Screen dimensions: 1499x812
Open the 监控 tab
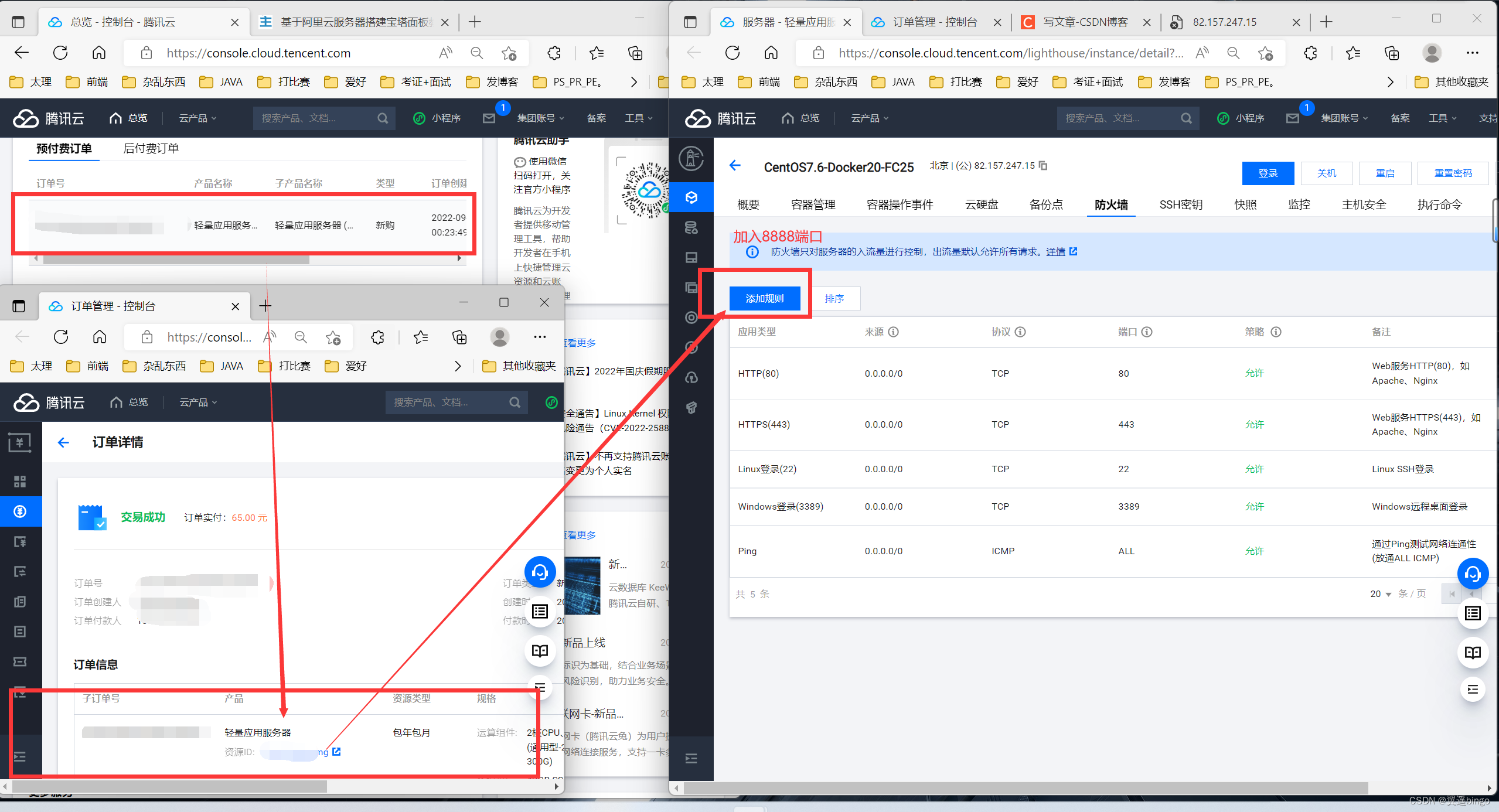1299,204
